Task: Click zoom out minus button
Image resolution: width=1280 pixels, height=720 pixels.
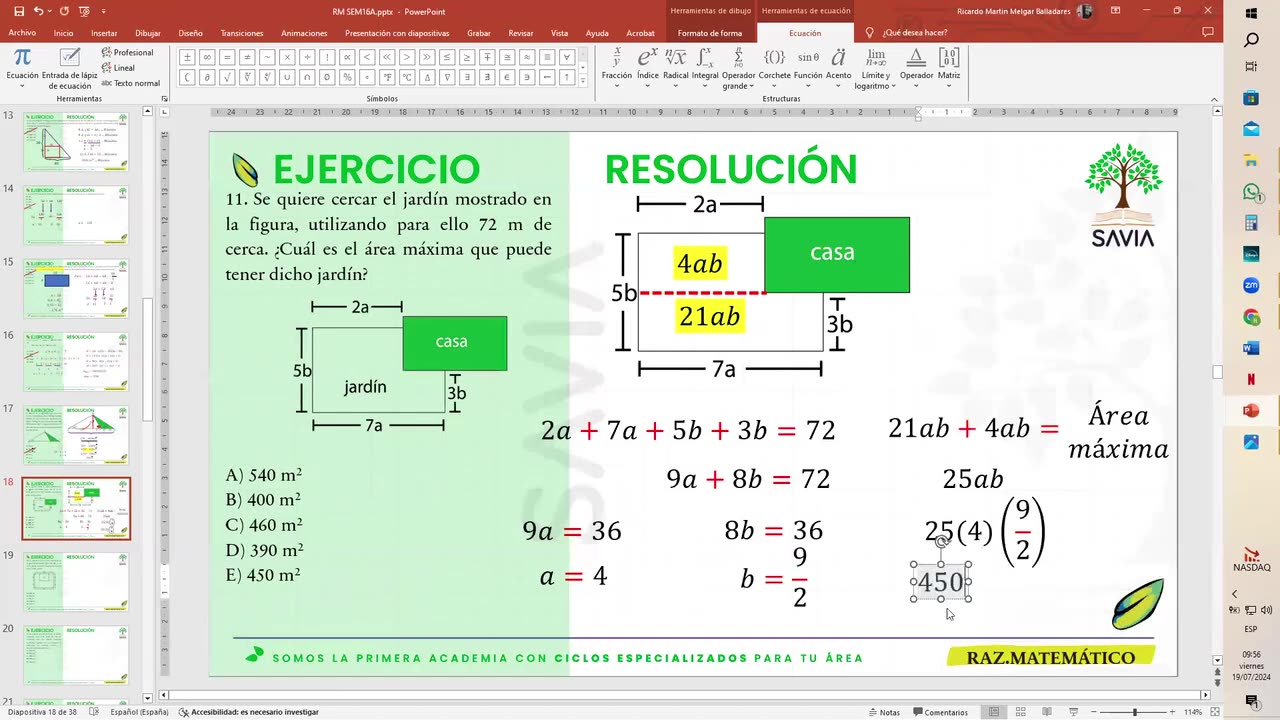Action: (x=1094, y=712)
